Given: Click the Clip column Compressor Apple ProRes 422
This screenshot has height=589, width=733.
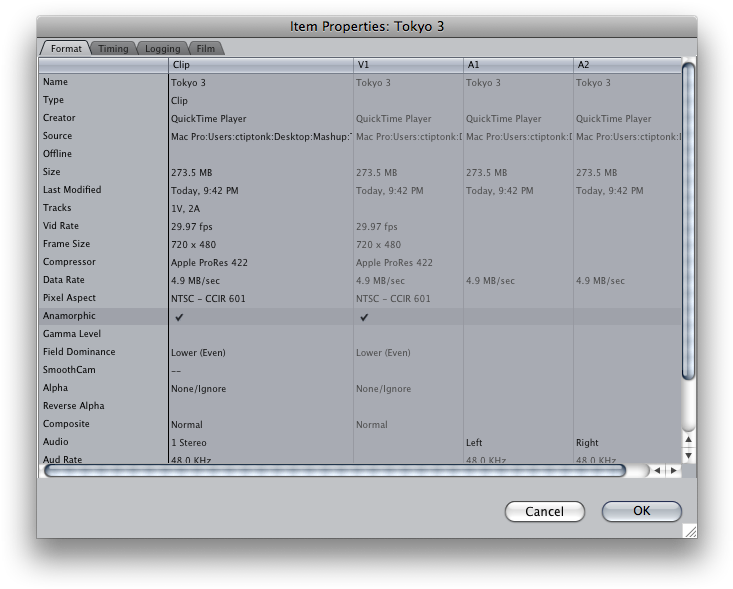Looking at the screenshot, I should click(x=209, y=263).
